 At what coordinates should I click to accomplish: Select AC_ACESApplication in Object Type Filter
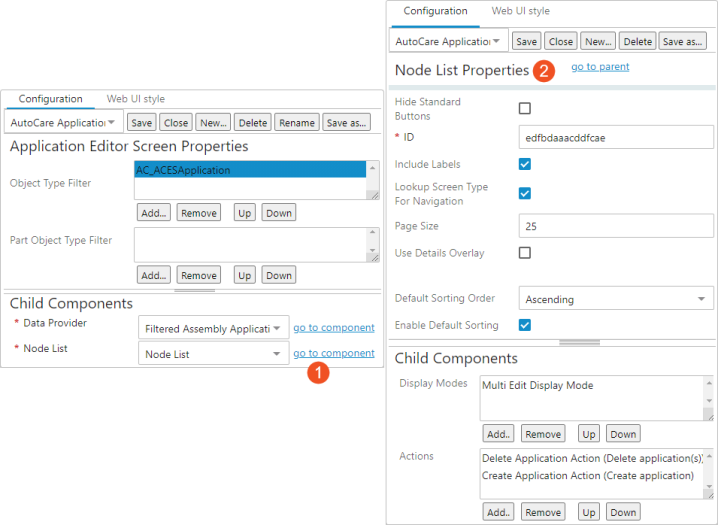tap(250, 170)
